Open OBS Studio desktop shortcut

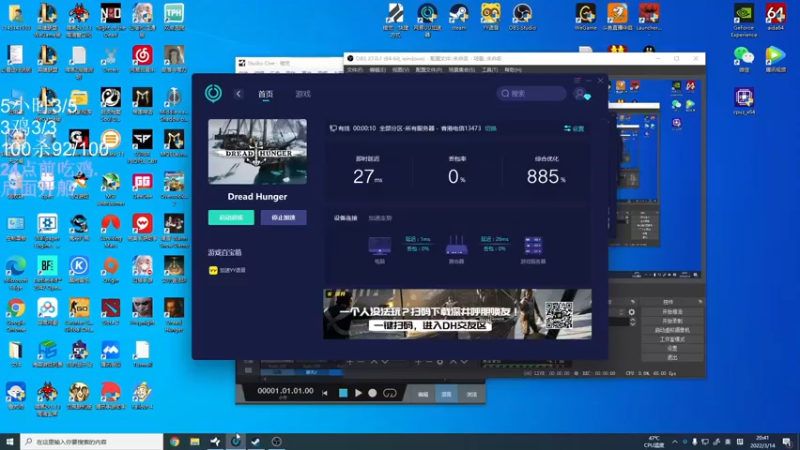click(522, 17)
